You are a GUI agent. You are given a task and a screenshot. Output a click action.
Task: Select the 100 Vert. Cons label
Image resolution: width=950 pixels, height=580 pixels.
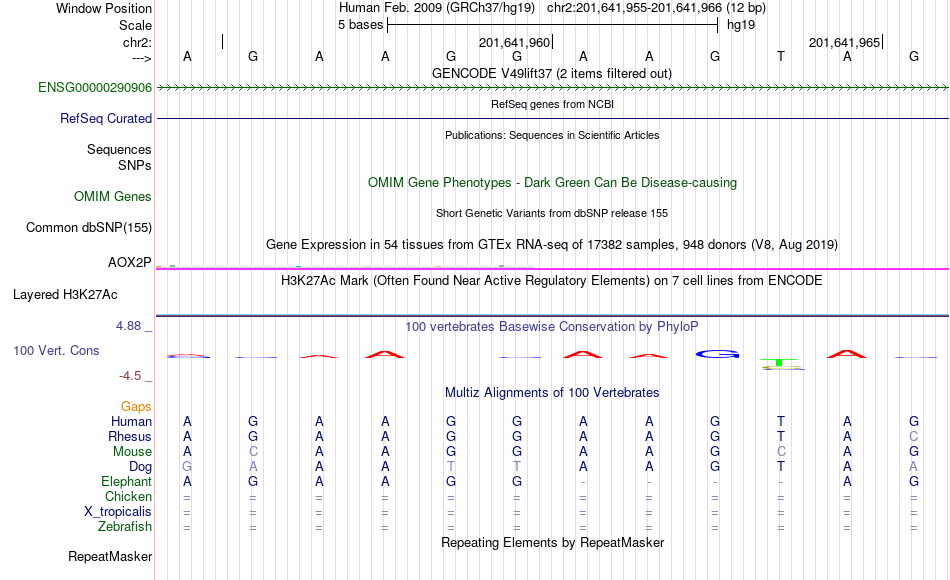tap(56, 350)
